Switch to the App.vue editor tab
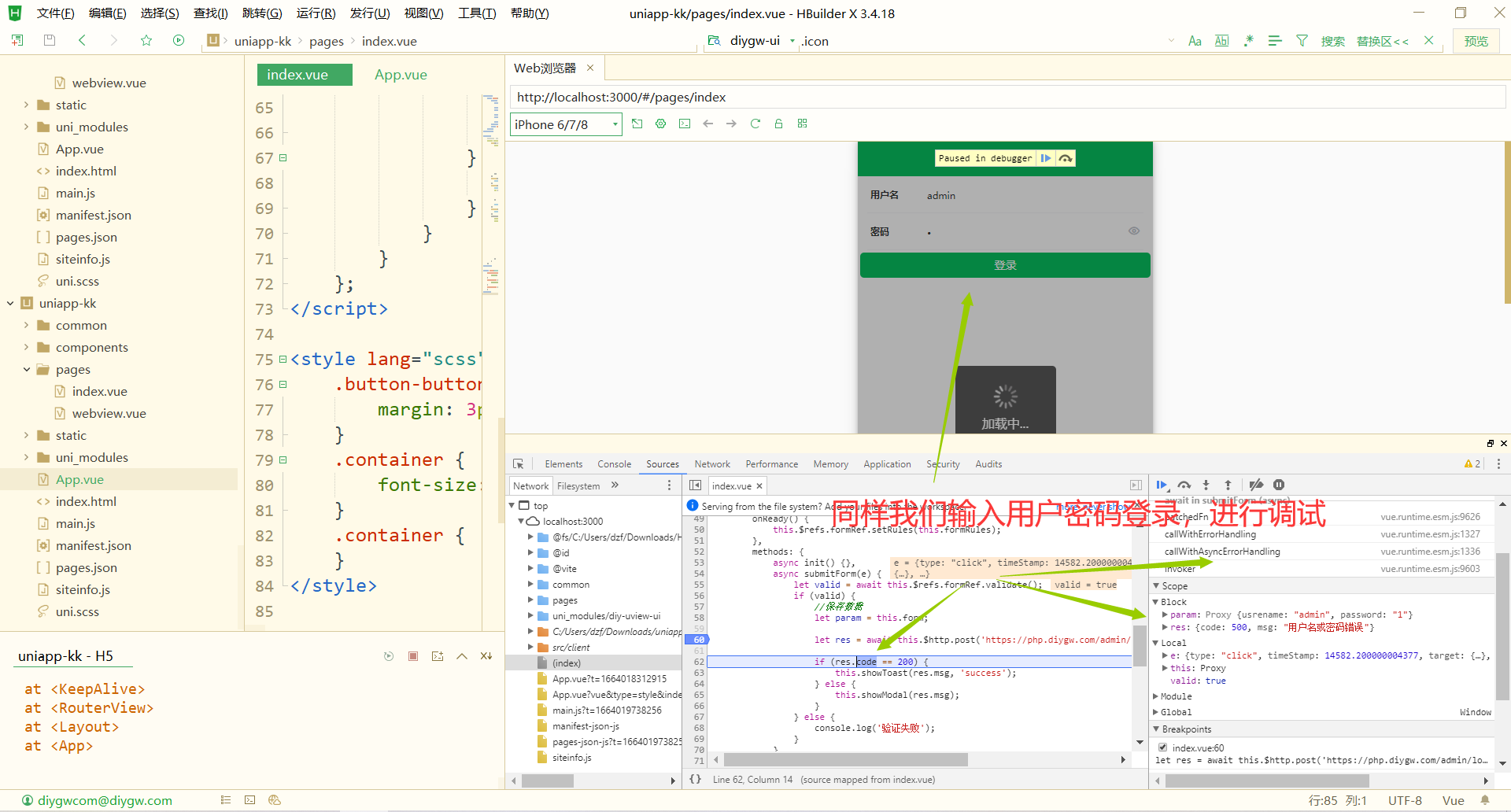 [x=401, y=75]
